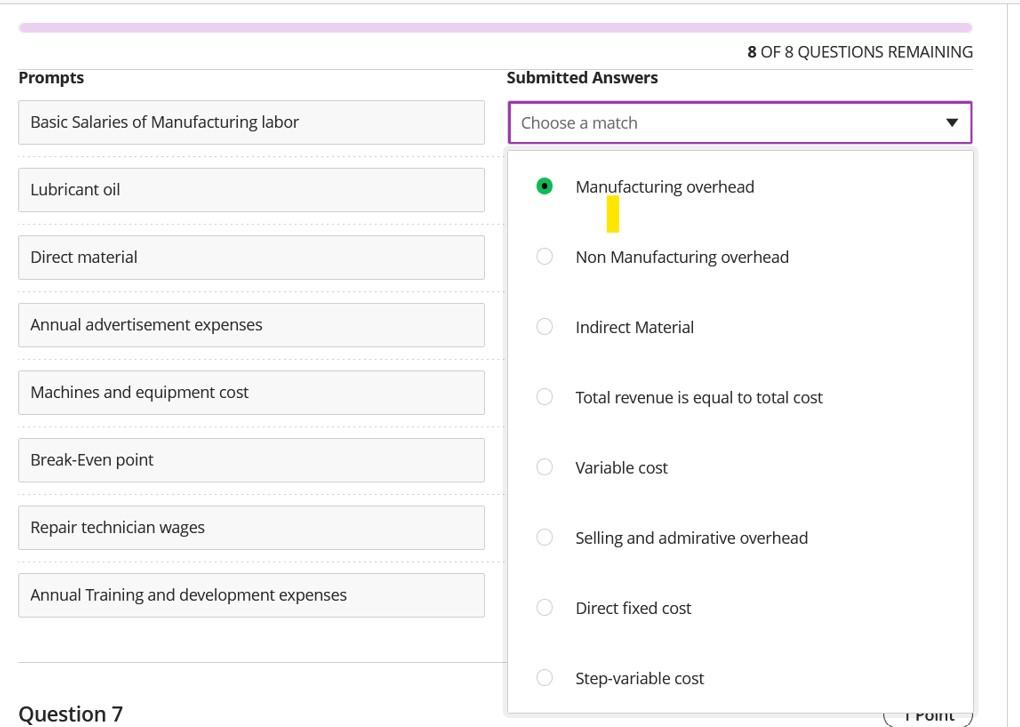The image size is (1020, 727).
Task: Select the Variable cost radio option
Action: pyautogui.click(x=544, y=467)
